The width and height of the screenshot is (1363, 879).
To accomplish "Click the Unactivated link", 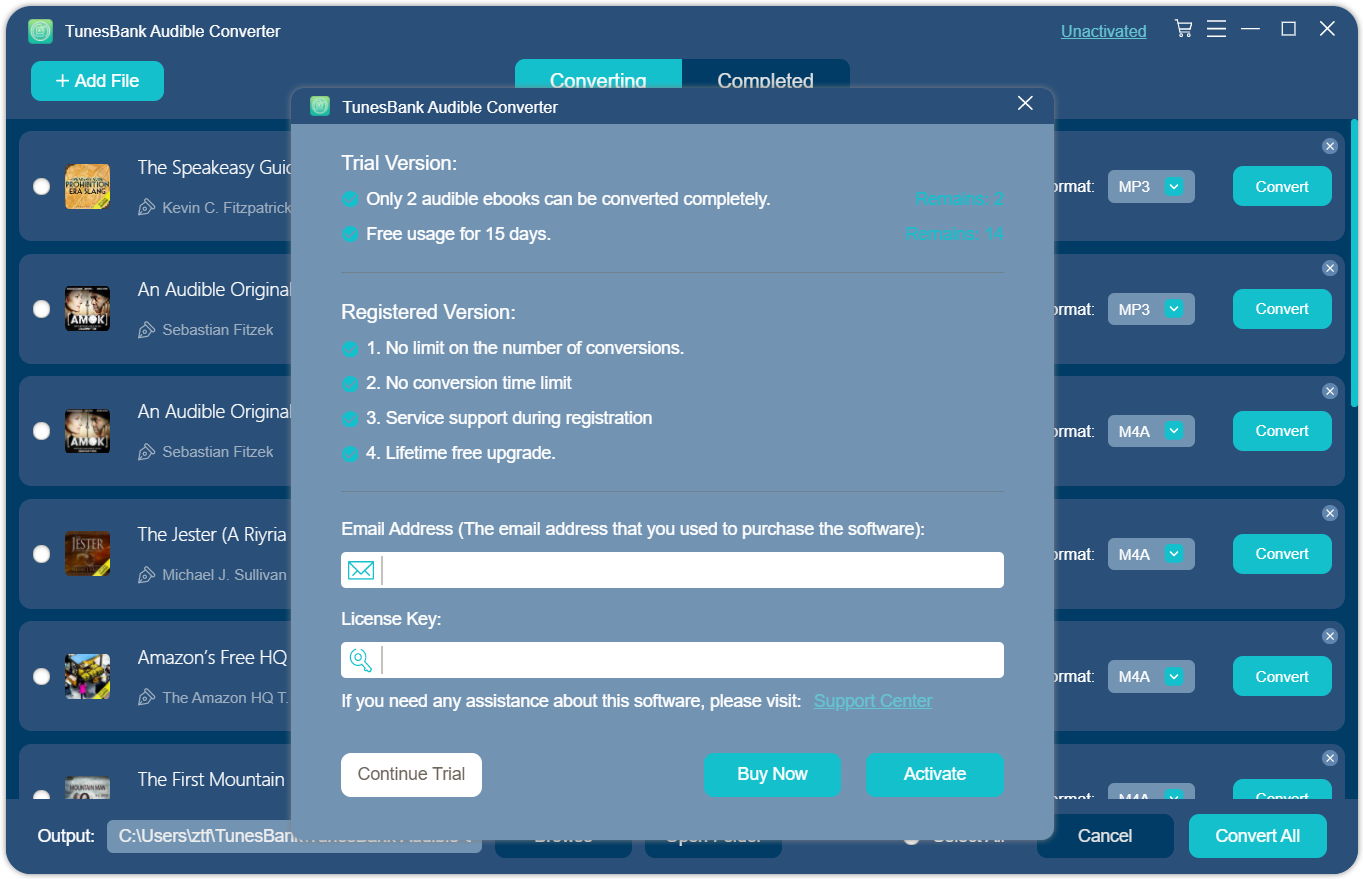I will (1104, 31).
